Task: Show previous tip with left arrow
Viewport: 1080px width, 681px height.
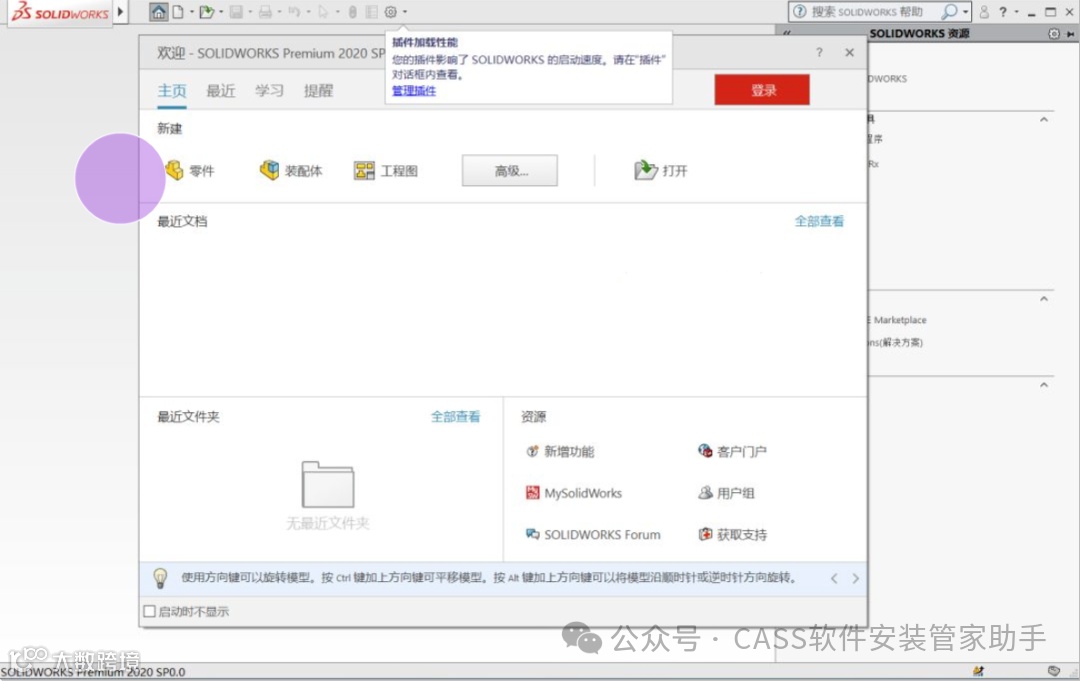Action: click(x=834, y=578)
